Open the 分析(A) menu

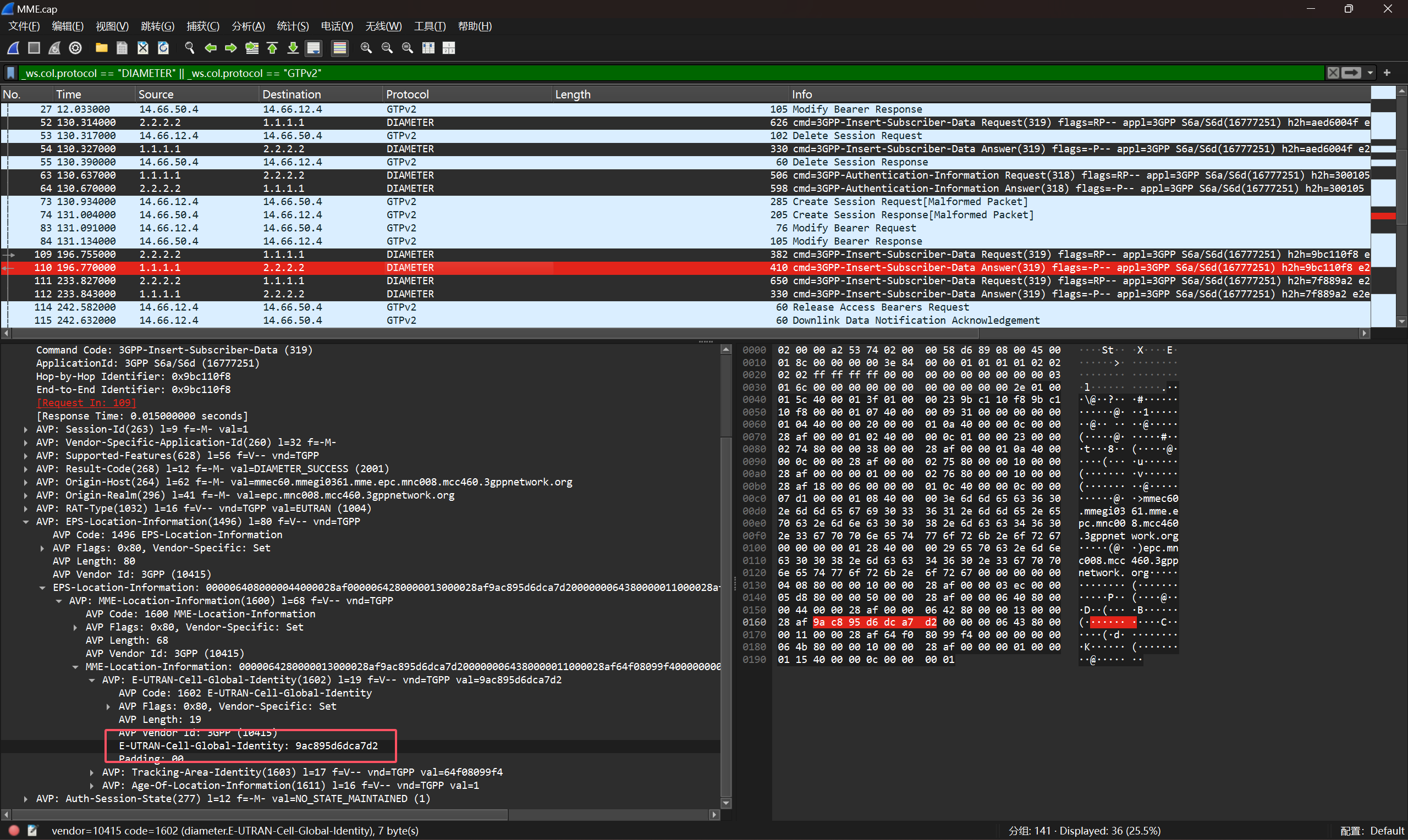[x=248, y=26]
